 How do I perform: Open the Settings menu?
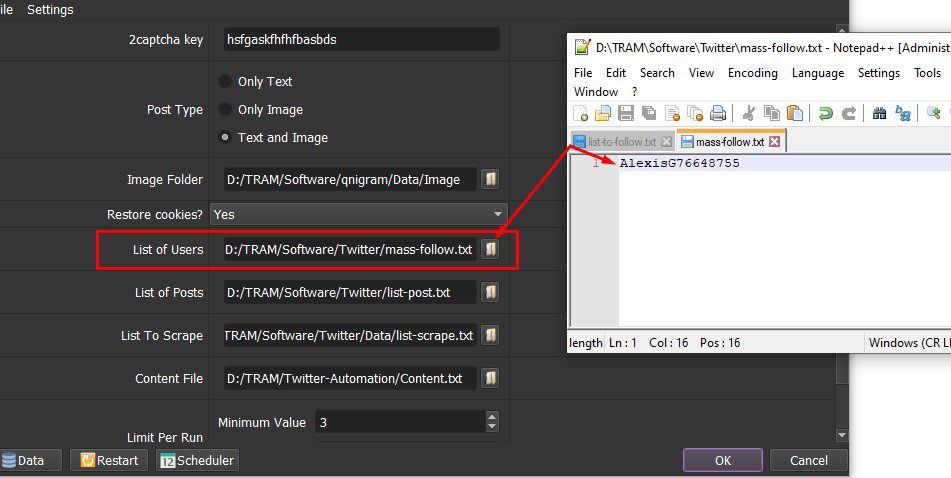click(x=50, y=10)
